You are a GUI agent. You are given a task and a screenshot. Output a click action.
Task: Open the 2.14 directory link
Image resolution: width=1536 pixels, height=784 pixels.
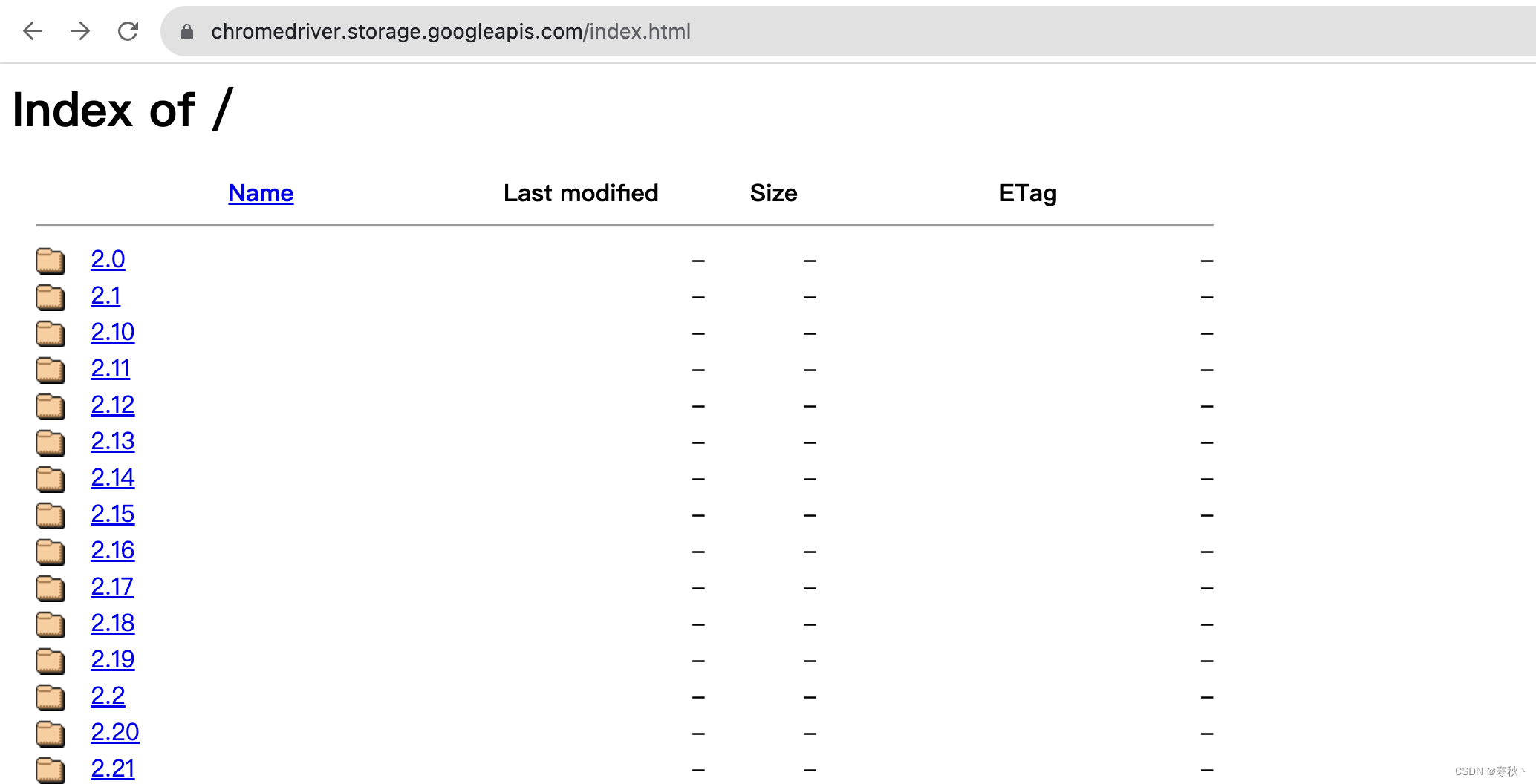[x=113, y=477]
